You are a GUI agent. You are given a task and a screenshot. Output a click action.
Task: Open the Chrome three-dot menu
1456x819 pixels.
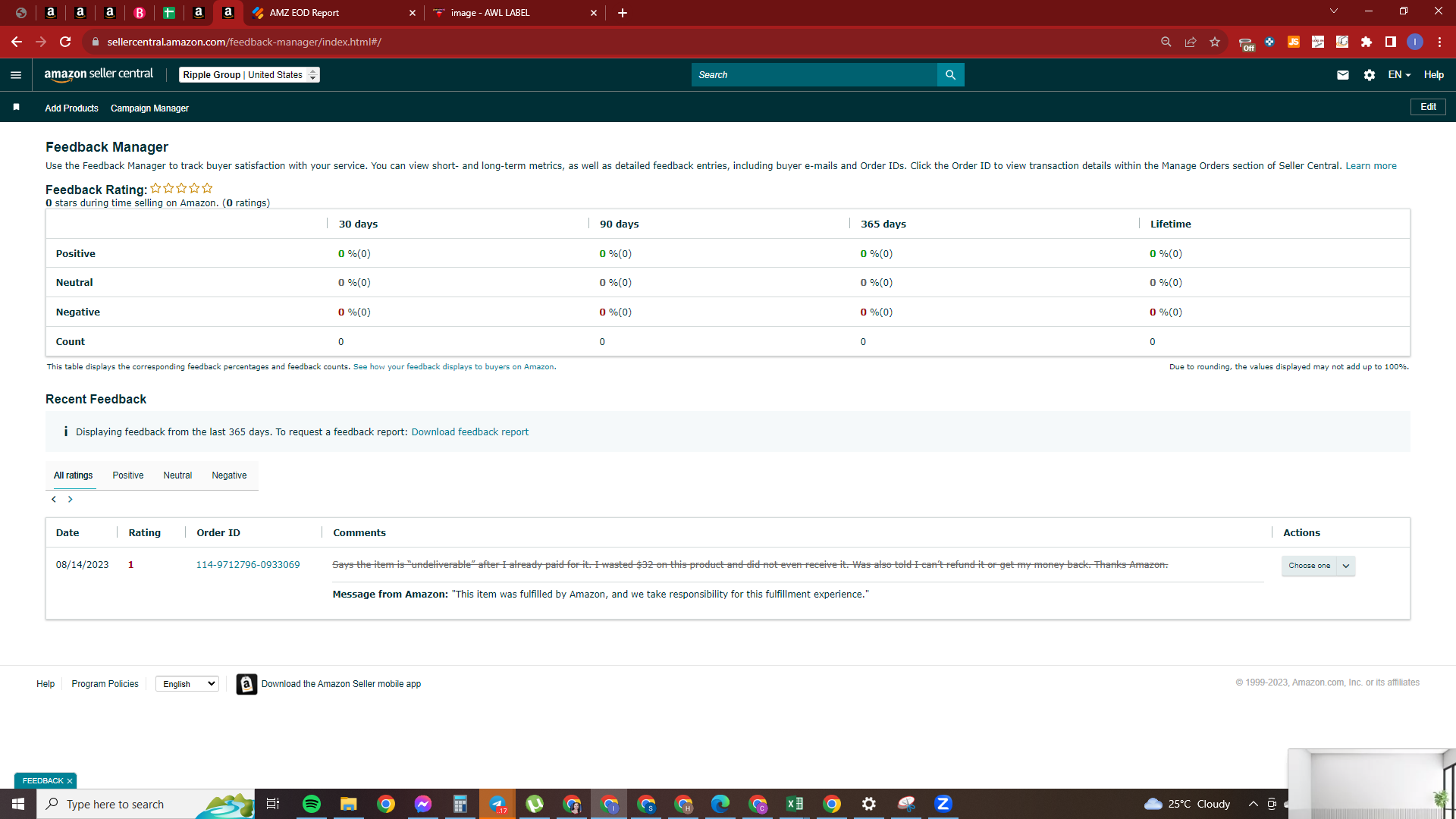[1439, 42]
